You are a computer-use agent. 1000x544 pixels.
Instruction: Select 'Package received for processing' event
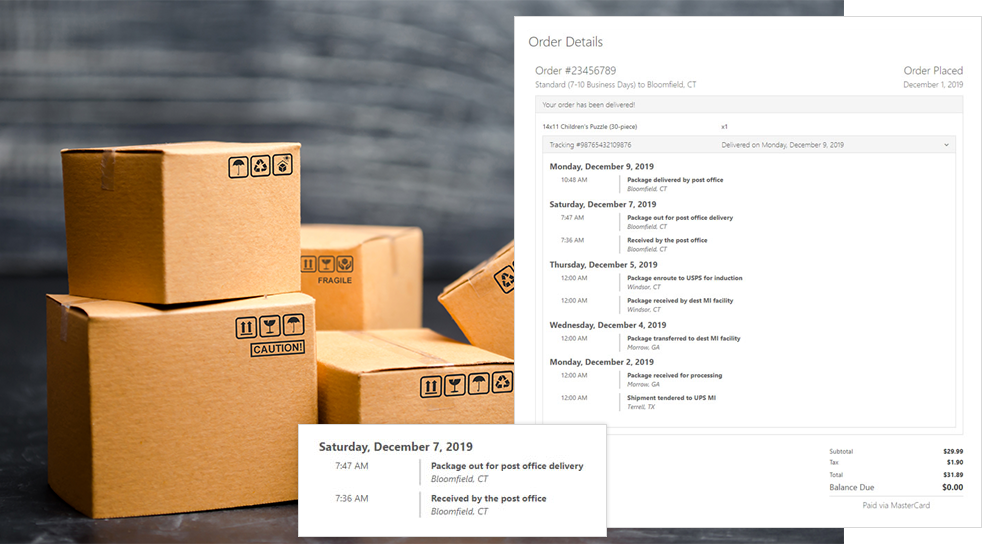click(x=674, y=375)
